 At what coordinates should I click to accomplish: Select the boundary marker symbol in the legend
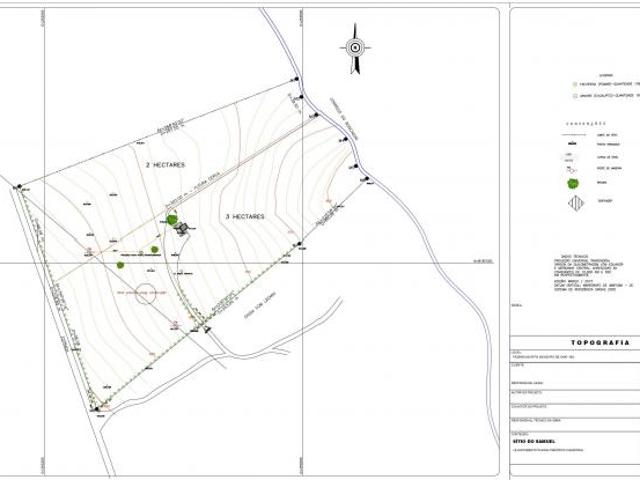[x=572, y=144]
